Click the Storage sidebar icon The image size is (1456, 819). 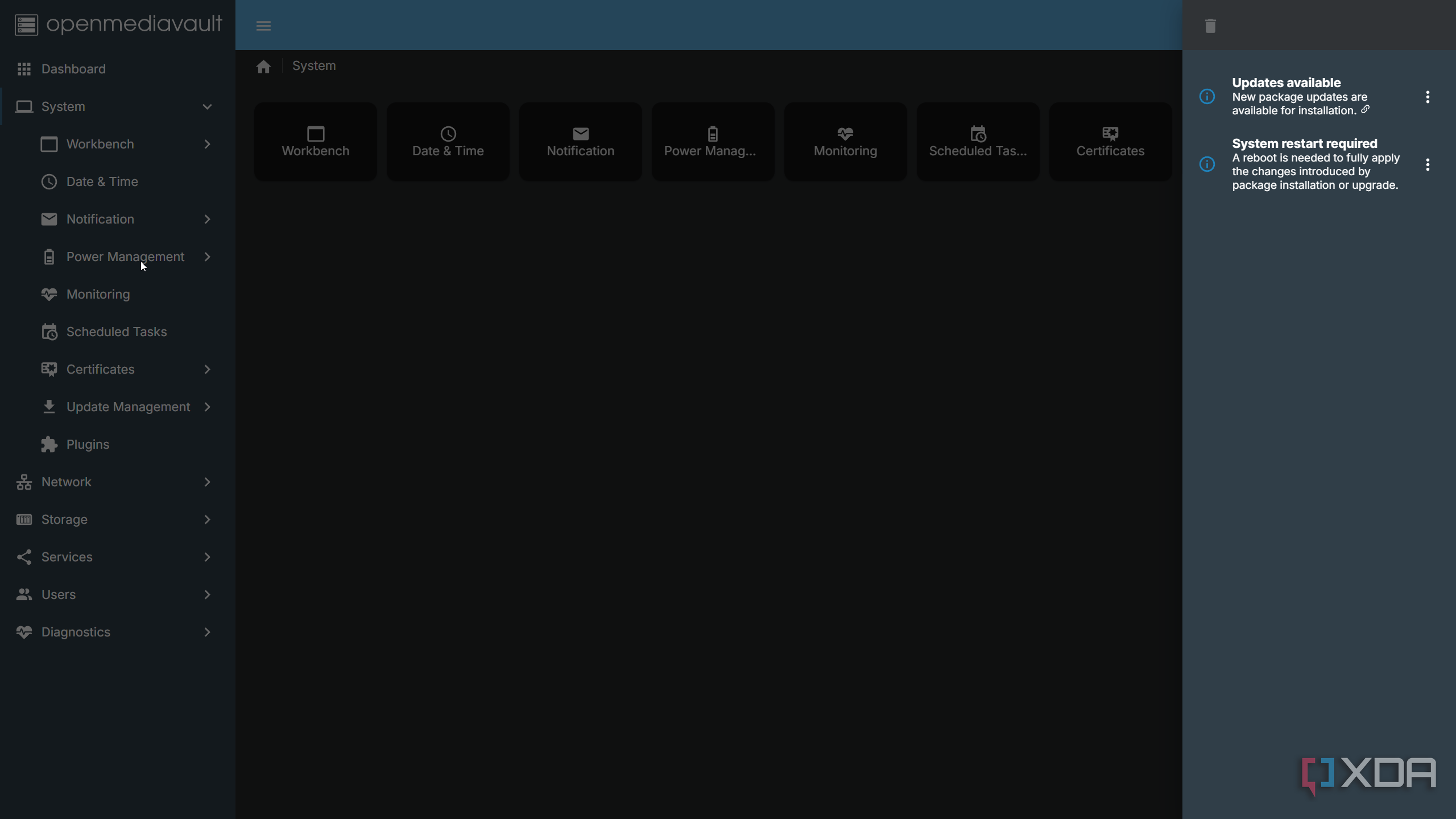coord(24,519)
